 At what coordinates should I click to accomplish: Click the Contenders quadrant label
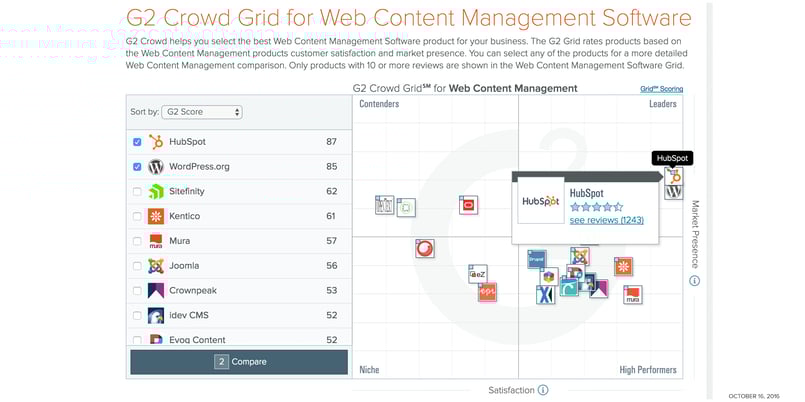tap(379, 104)
